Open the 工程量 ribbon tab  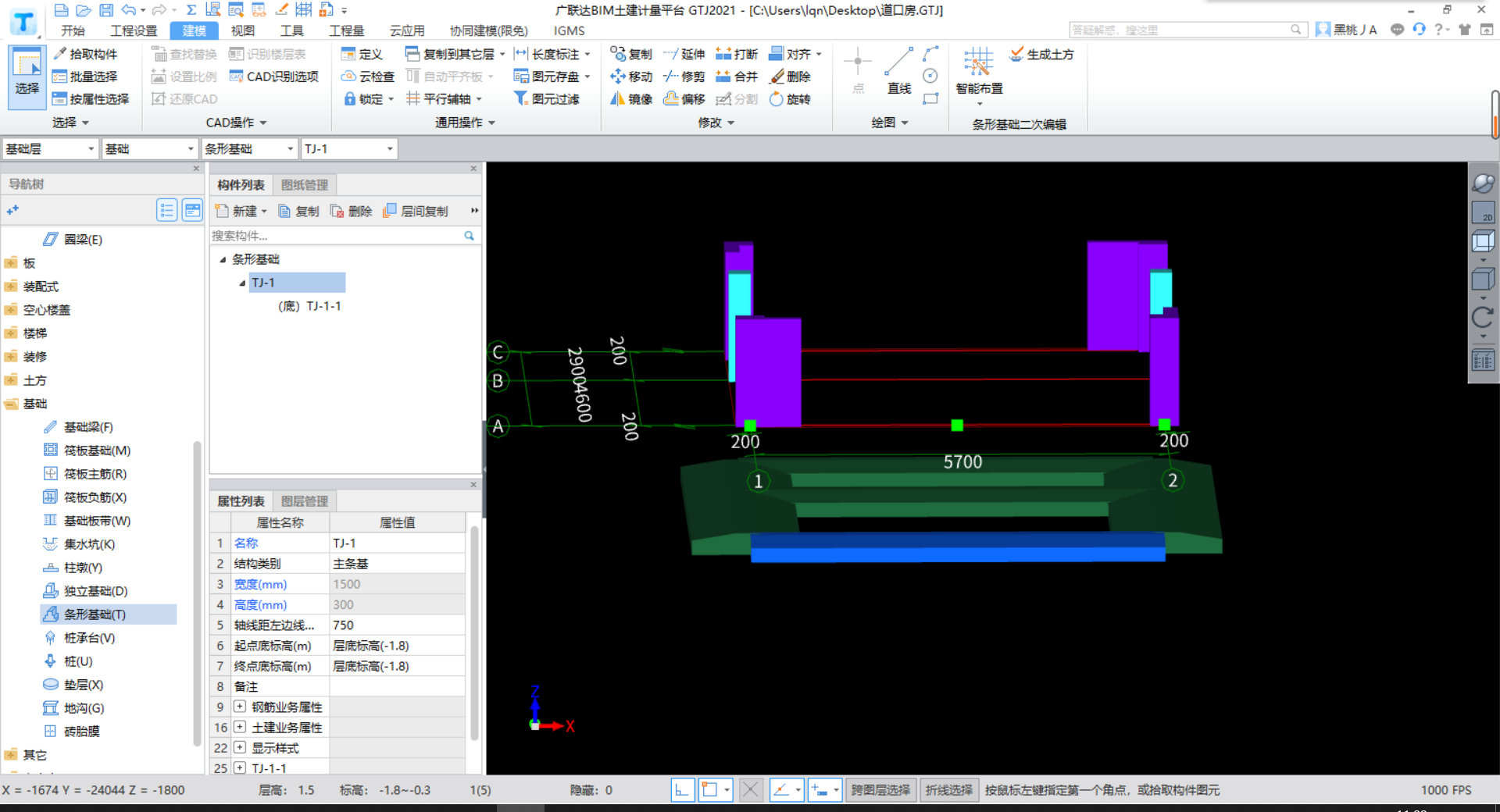click(x=346, y=30)
